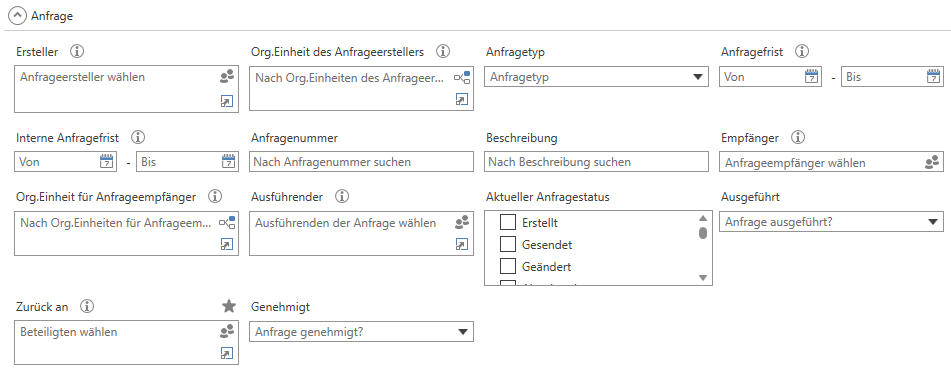Open popup arrow in Org.Einheit des Anfrageerstellers field
The height and width of the screenshot is (390, 951).
tap(462, 100)
